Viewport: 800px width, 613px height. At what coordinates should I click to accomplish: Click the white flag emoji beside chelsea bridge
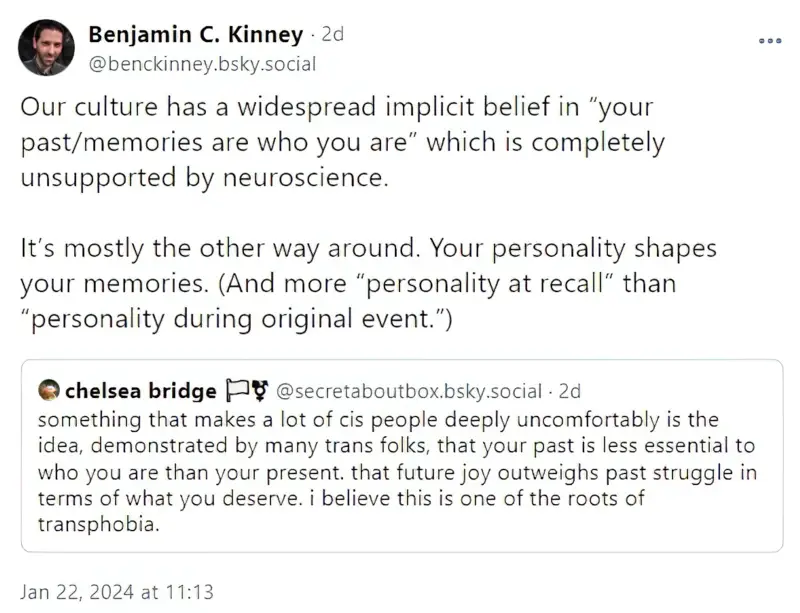pos(236,390)
